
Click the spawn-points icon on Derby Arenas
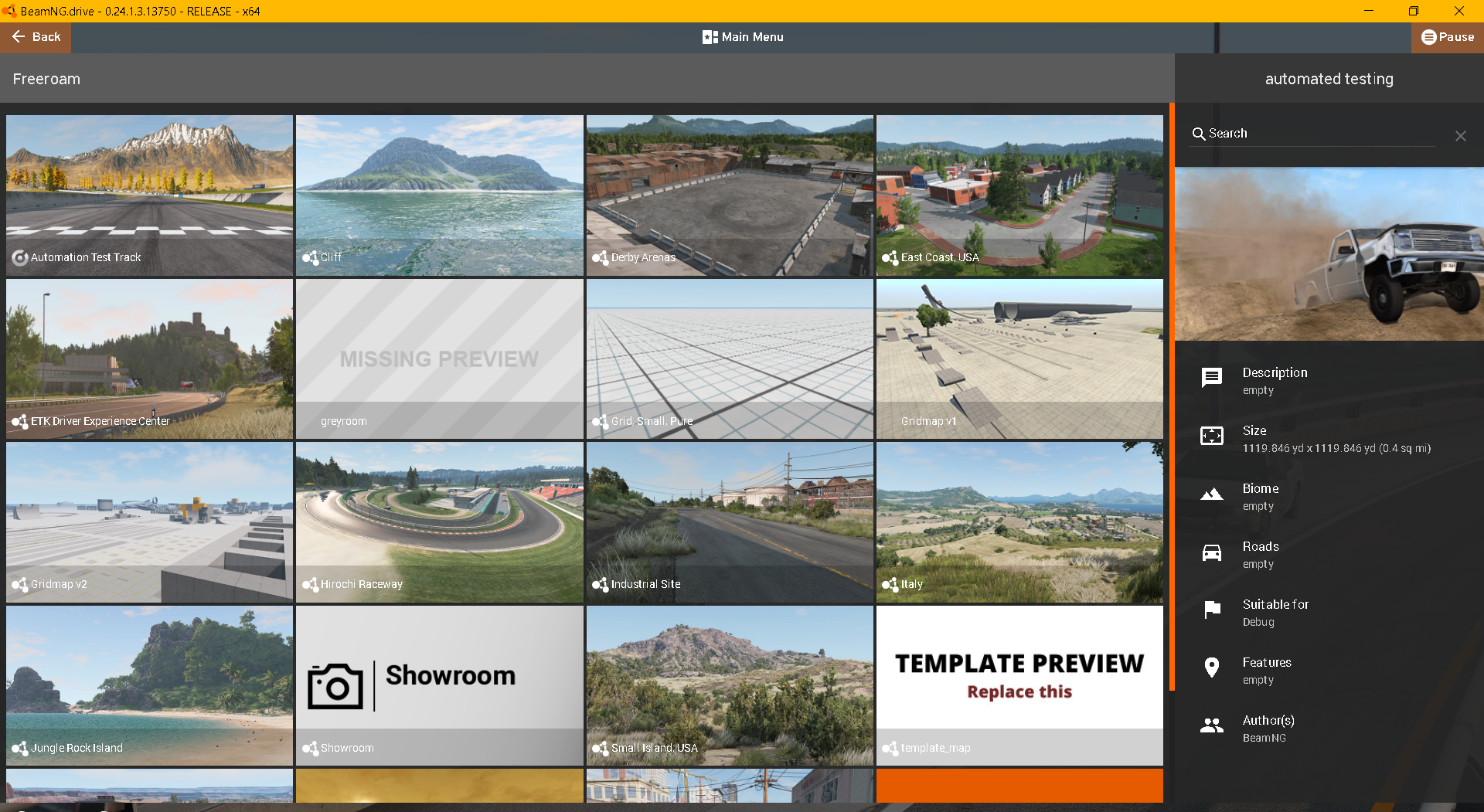pyautogui.click(x=601, y=257)
